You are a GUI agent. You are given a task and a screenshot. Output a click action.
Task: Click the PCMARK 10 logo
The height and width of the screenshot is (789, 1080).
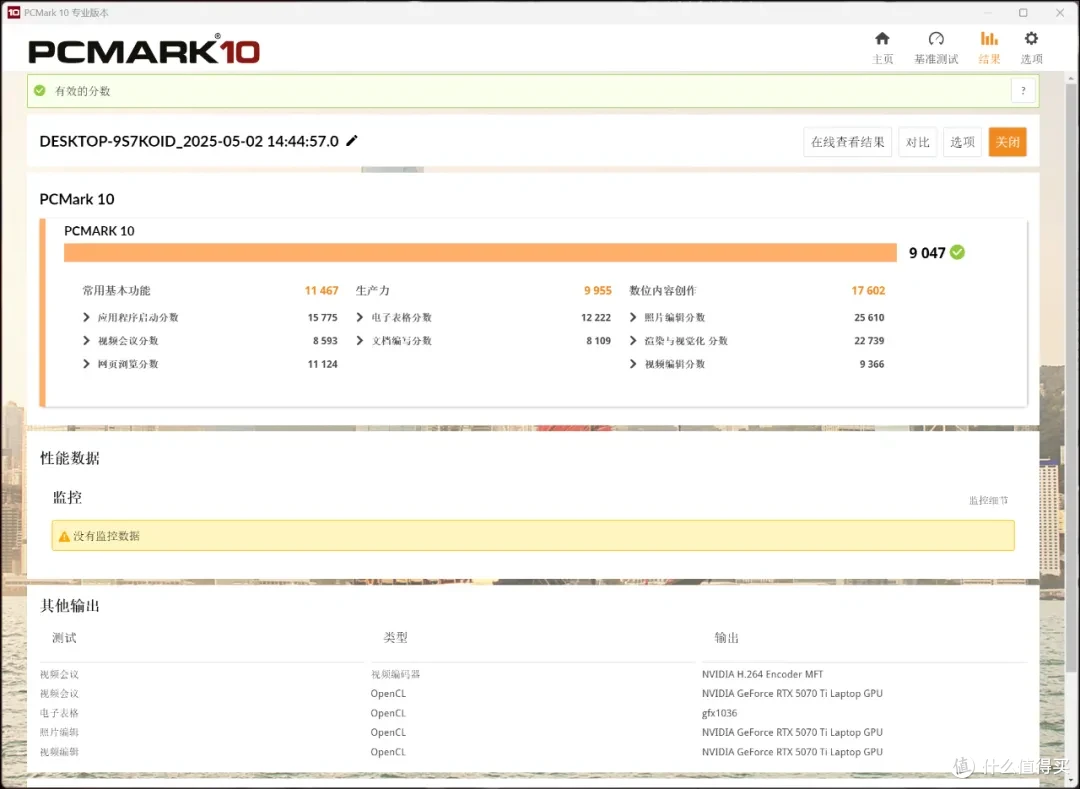pos(144,50)
